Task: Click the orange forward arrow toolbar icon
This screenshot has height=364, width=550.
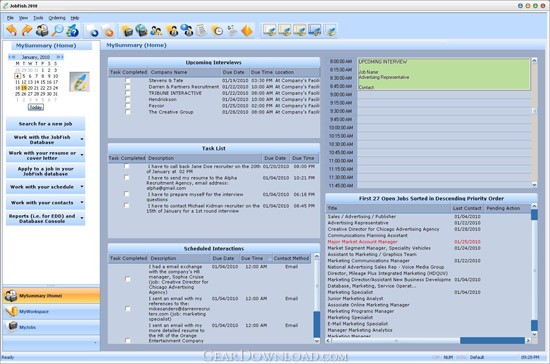Action: click(27, 31)
